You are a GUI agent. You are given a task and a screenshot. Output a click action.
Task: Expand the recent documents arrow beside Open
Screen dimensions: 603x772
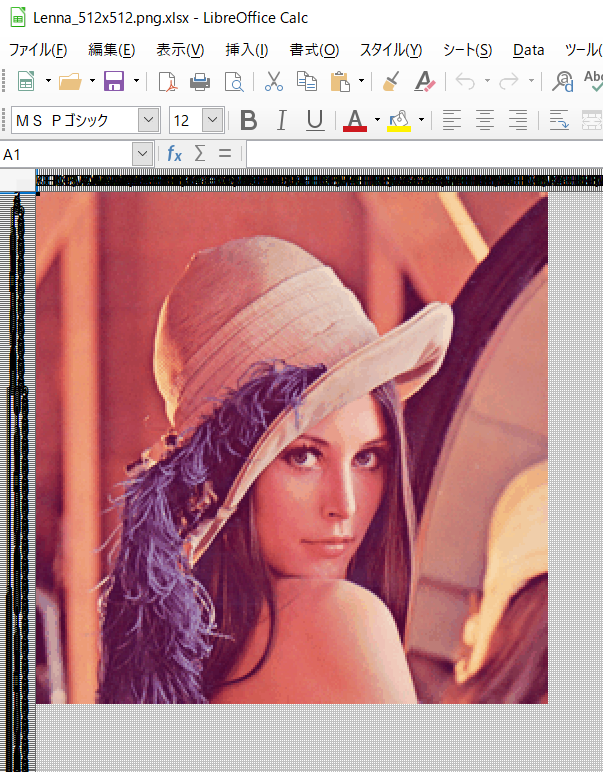[92, 81]
